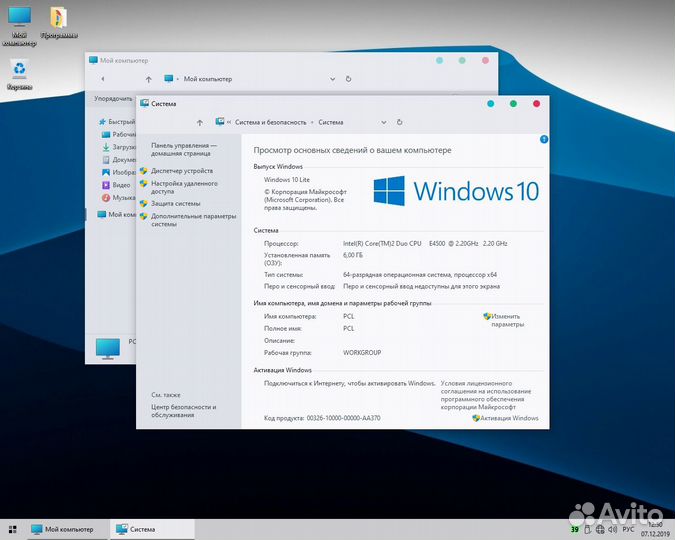The width and height of the screenshot is (675, 540).
Task: Click the shield icon beside Диспетчер устройств
Action: 144,171
